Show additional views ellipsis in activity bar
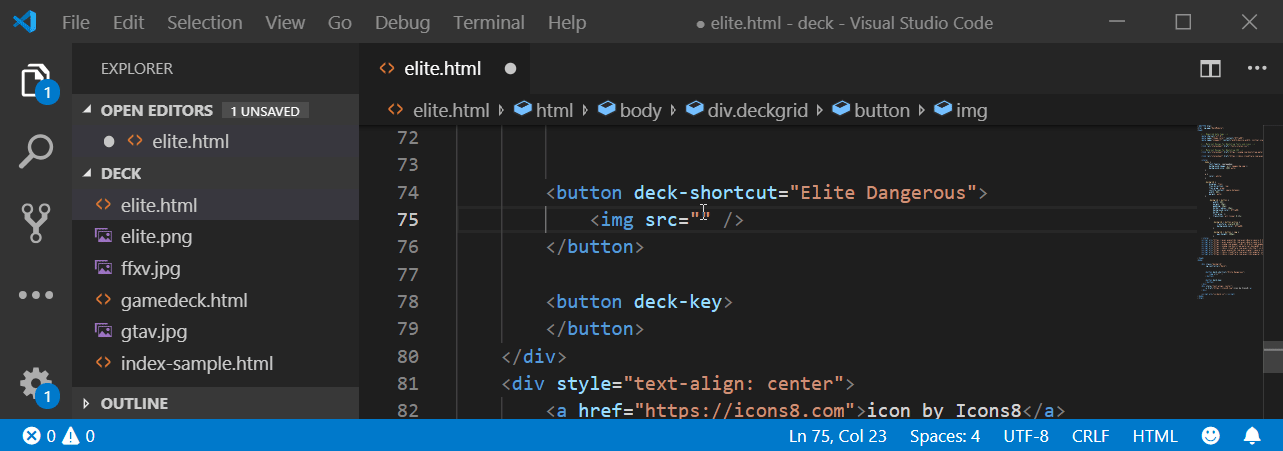1283x451 pixels. [36, 295]
